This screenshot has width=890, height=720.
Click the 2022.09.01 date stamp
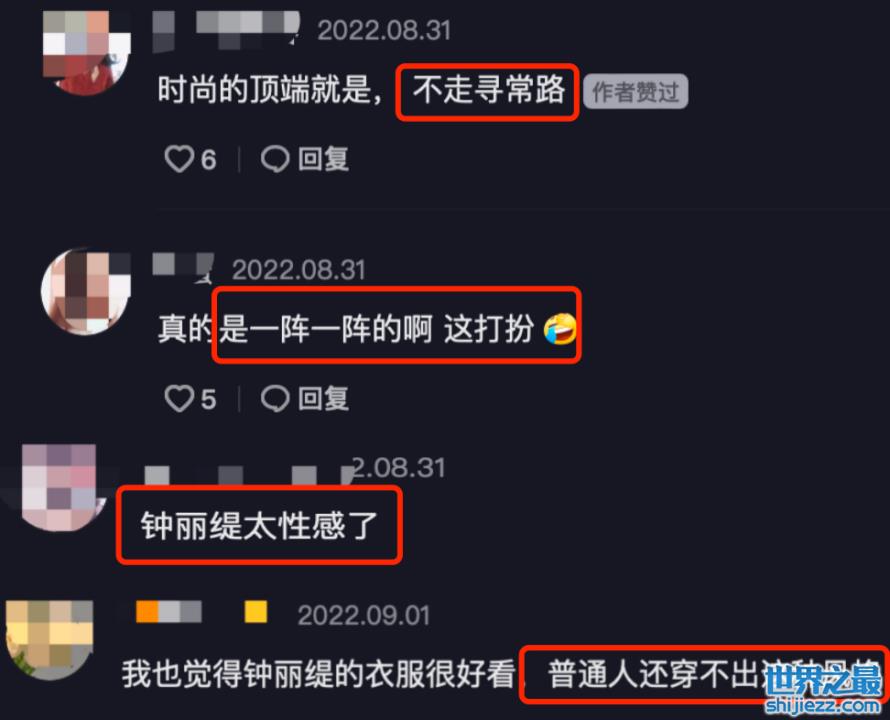(364, 615)
